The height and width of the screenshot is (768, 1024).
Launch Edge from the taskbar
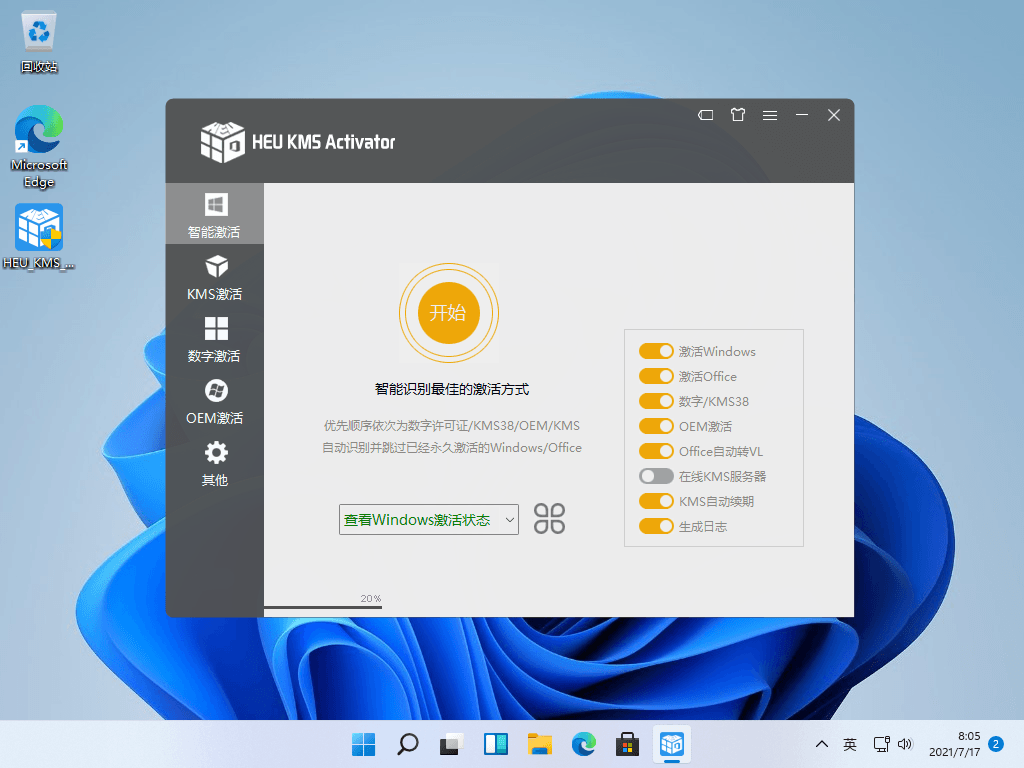(x=583, y=744)
